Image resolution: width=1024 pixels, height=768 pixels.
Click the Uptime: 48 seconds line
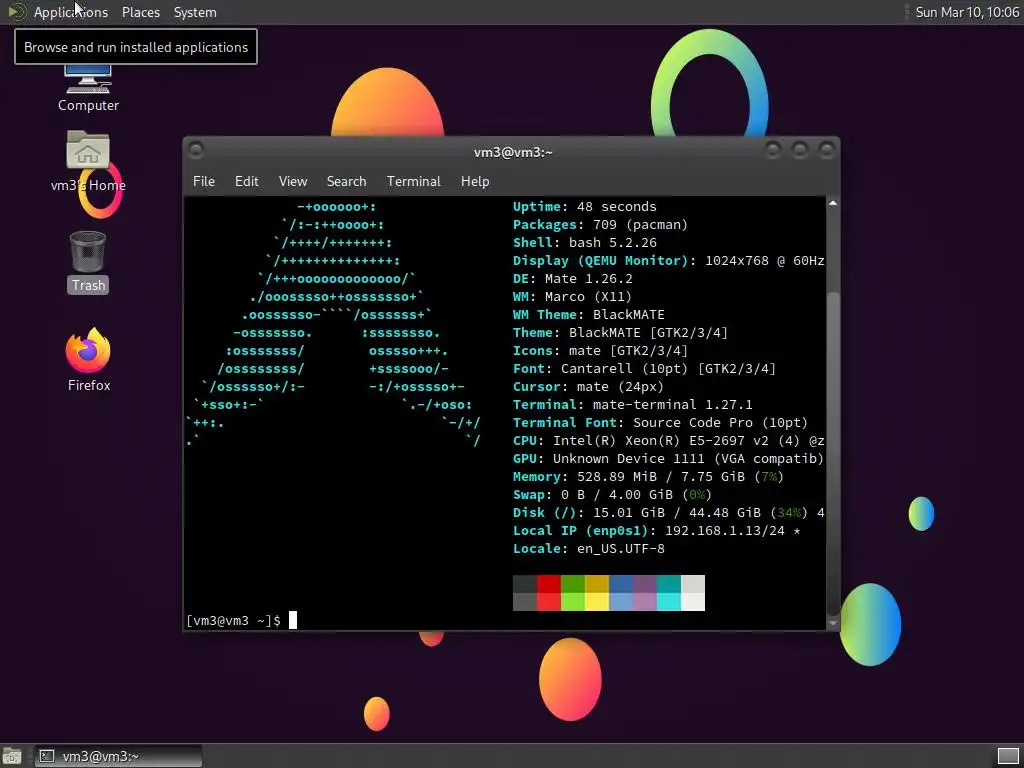584,206
